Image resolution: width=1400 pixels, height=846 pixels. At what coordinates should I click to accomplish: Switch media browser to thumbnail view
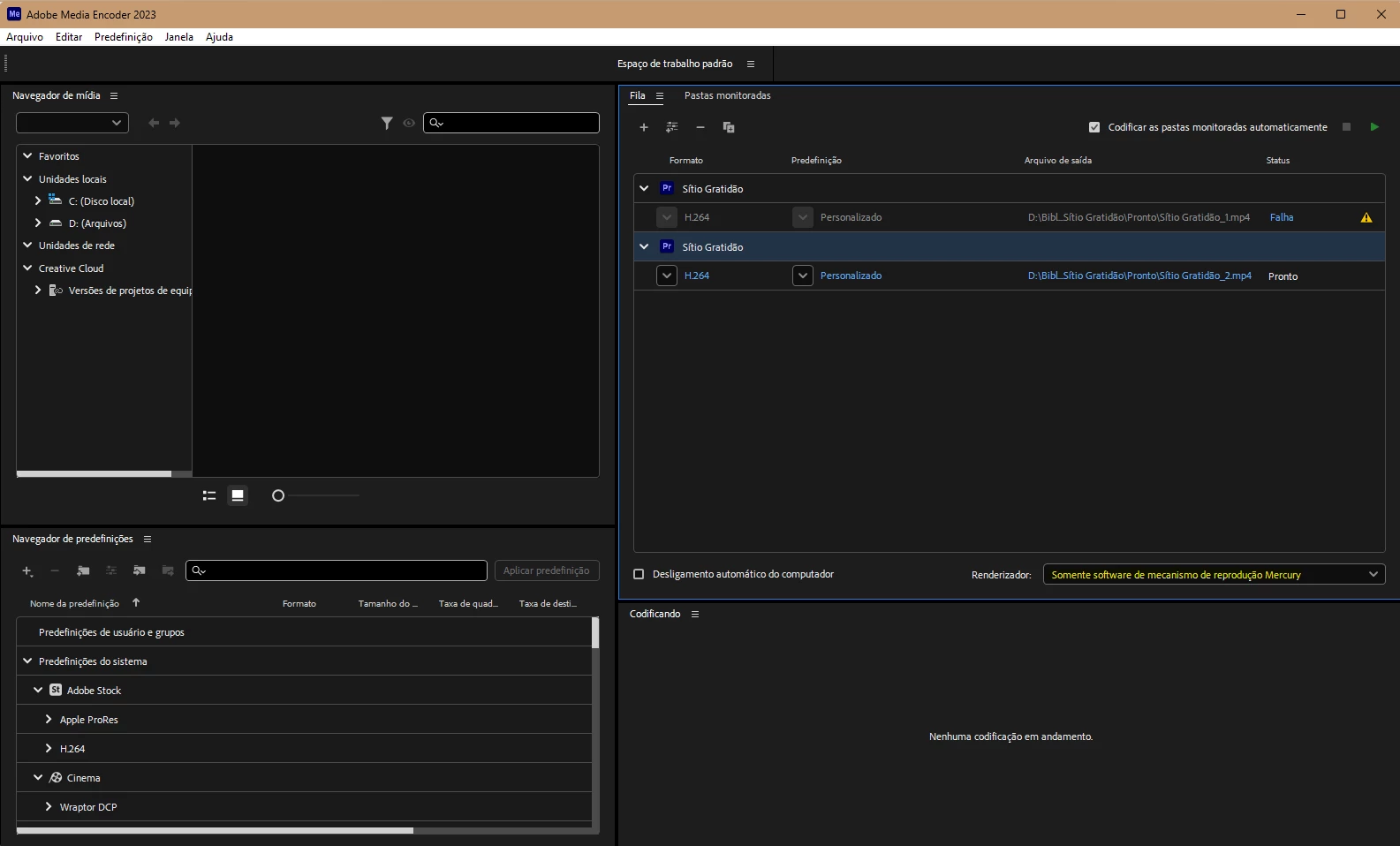(238, 495)
